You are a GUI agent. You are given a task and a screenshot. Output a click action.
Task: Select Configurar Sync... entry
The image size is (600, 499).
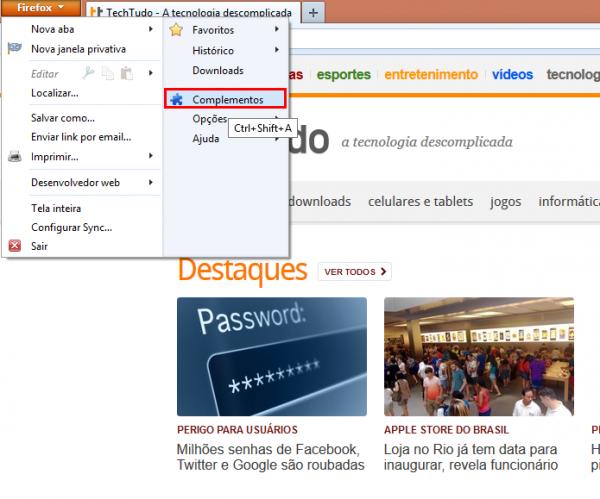tap(72, 228)
